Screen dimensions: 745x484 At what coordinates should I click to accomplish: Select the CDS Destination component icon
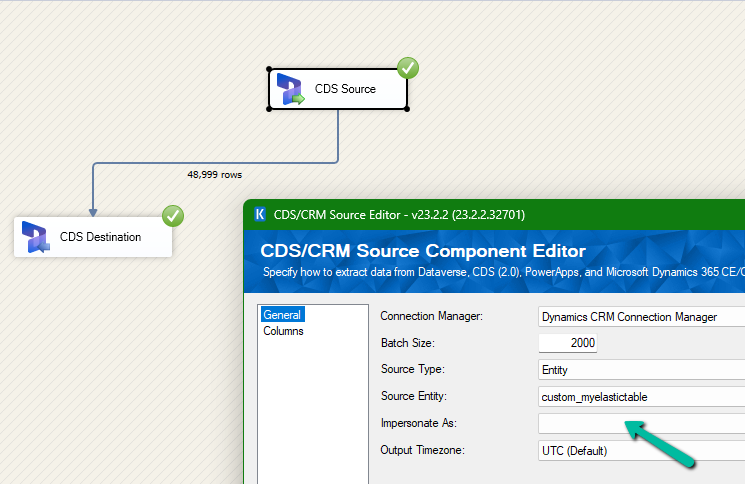(x=36, y=237)
